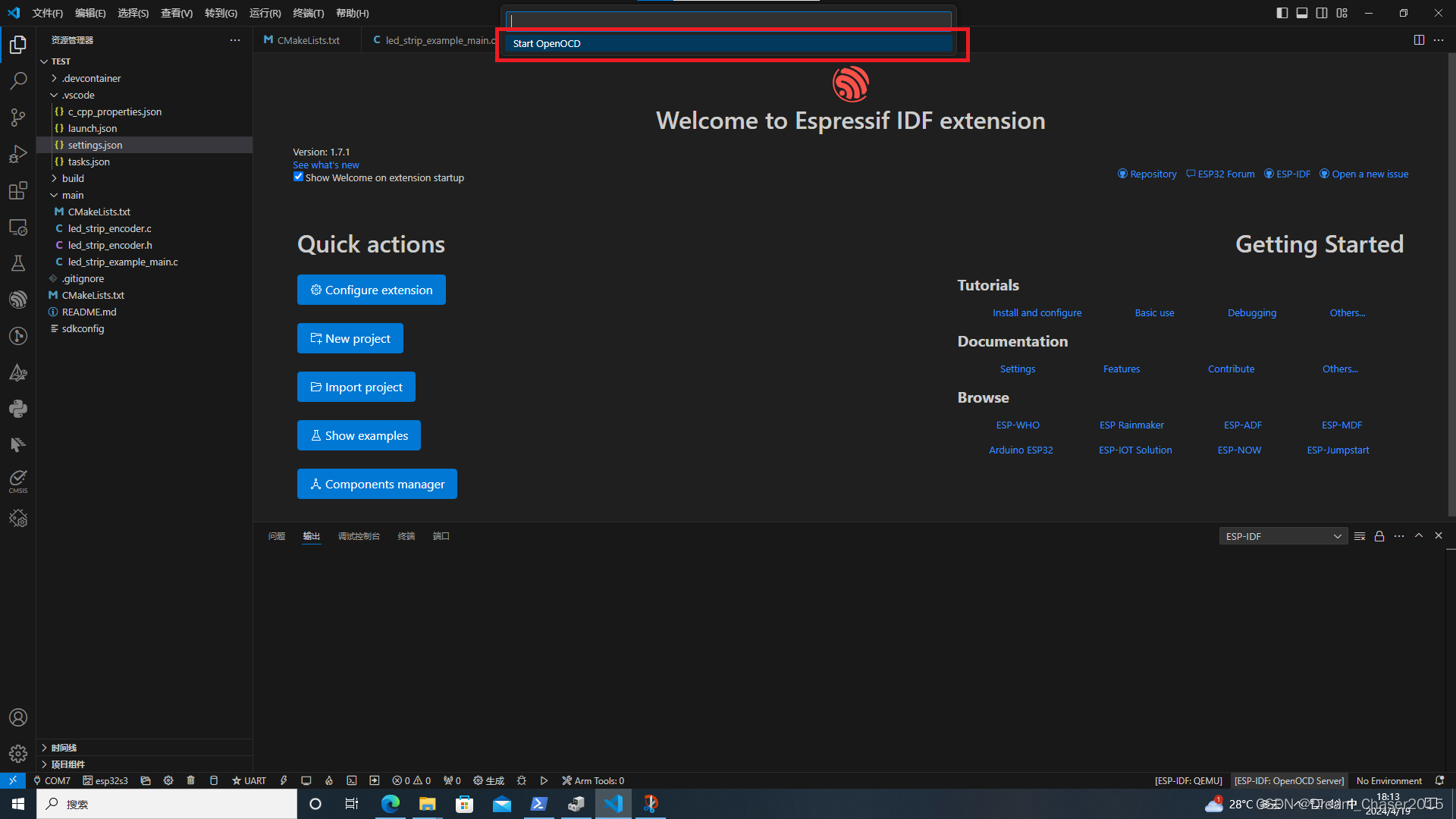
Task: Click Configure extension button
Action: [371, 290]
